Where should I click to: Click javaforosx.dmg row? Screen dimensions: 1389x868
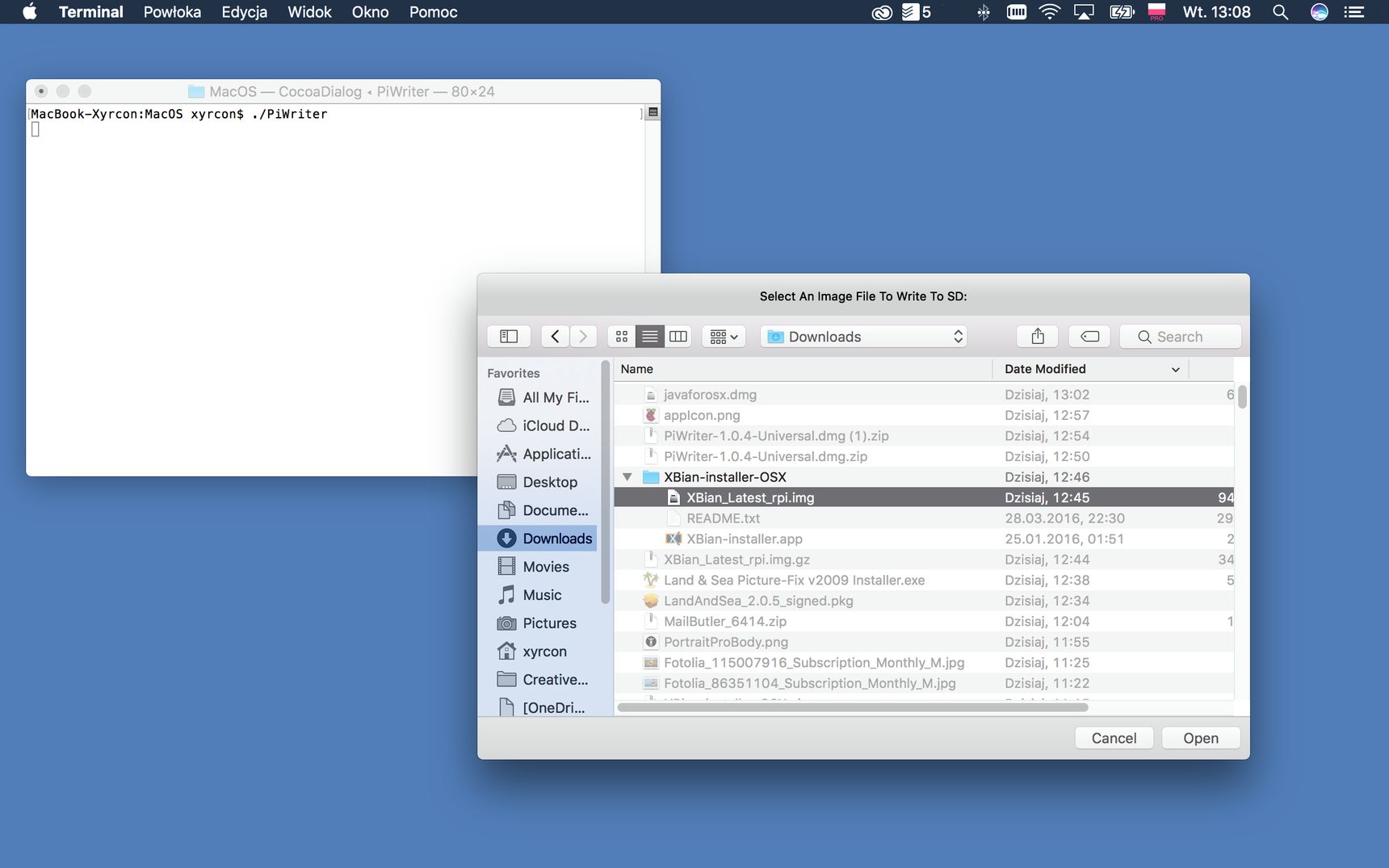[x=924, y=395]
